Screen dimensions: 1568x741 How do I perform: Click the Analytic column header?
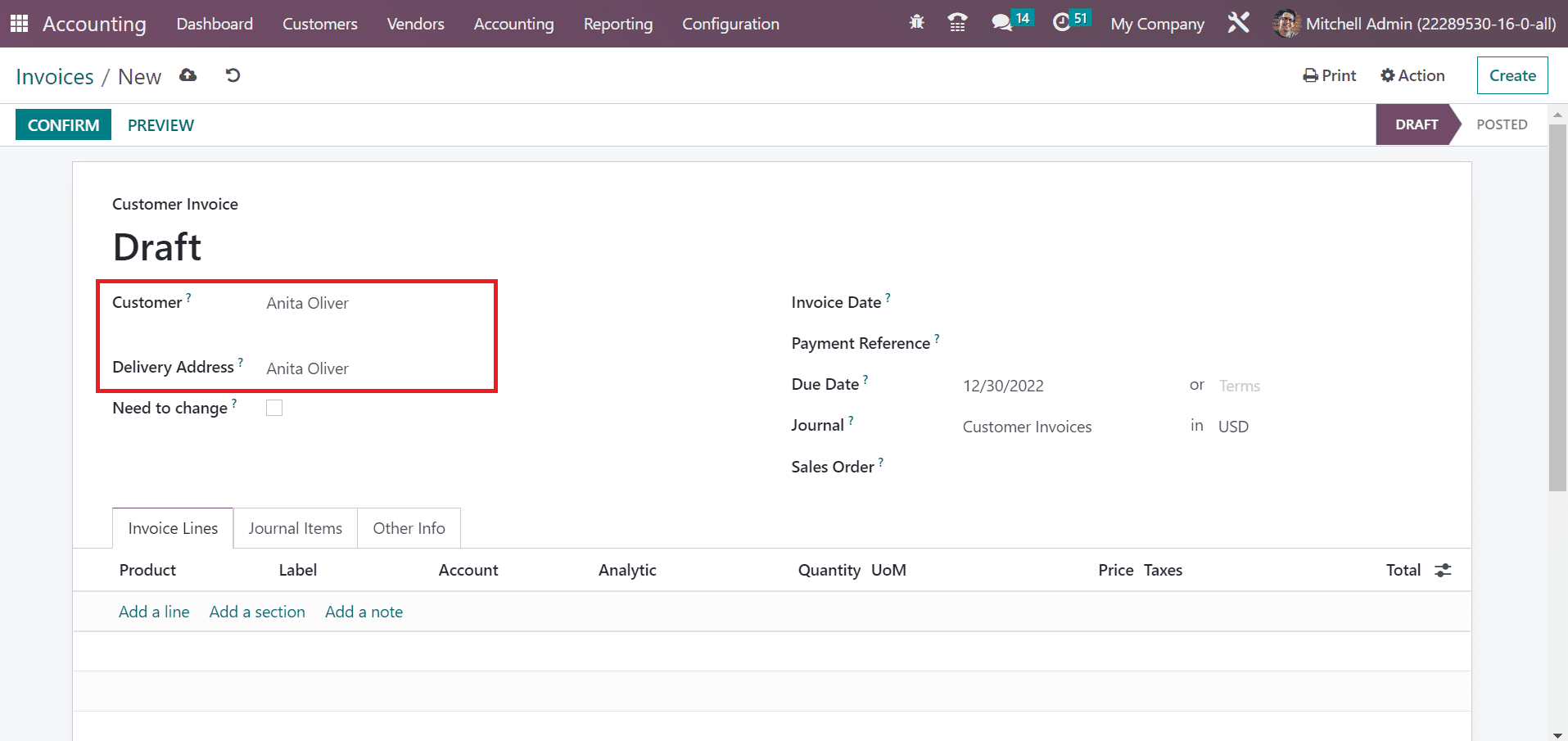point(627,570)
